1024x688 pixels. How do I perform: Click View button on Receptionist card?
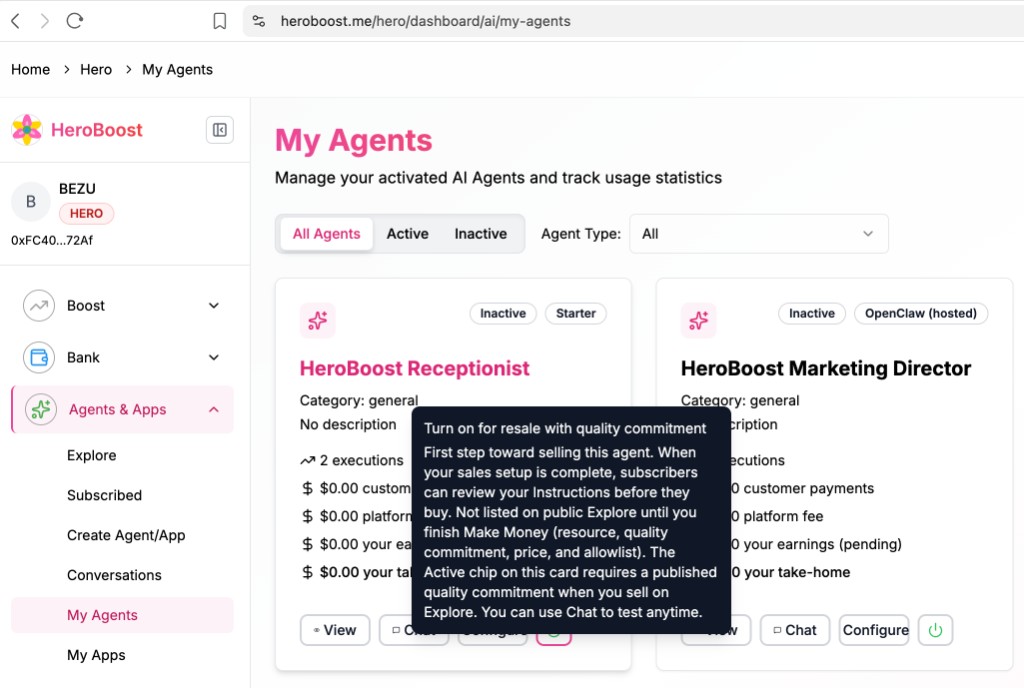click(335, 630)
